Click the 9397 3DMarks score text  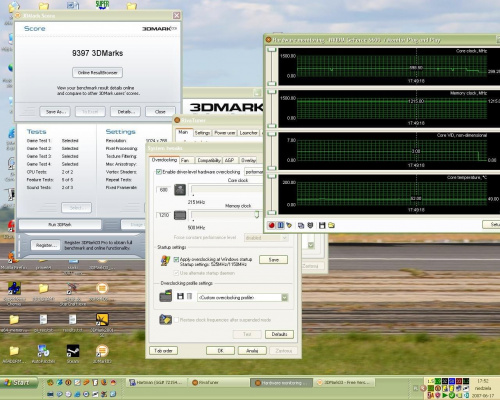(97, 53)
